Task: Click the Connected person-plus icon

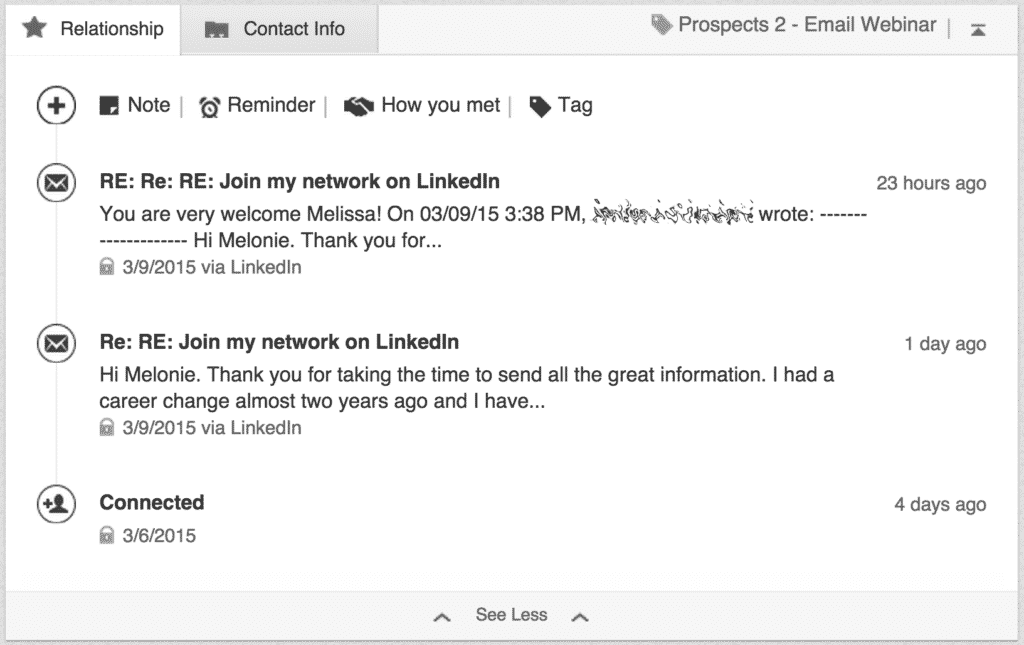Action: (x=57, y=504)
